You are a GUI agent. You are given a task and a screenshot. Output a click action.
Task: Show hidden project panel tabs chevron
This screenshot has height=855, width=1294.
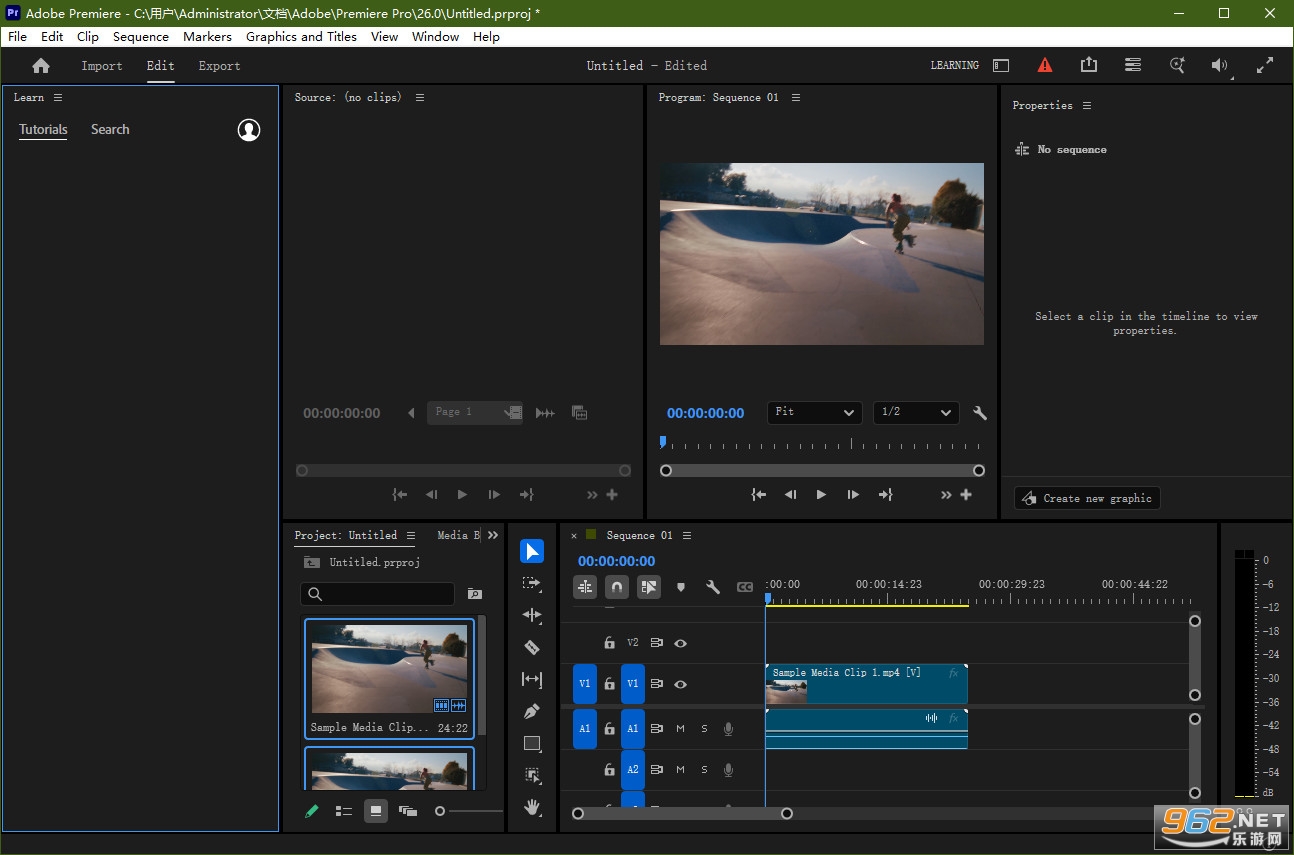(x=493, y=535)
